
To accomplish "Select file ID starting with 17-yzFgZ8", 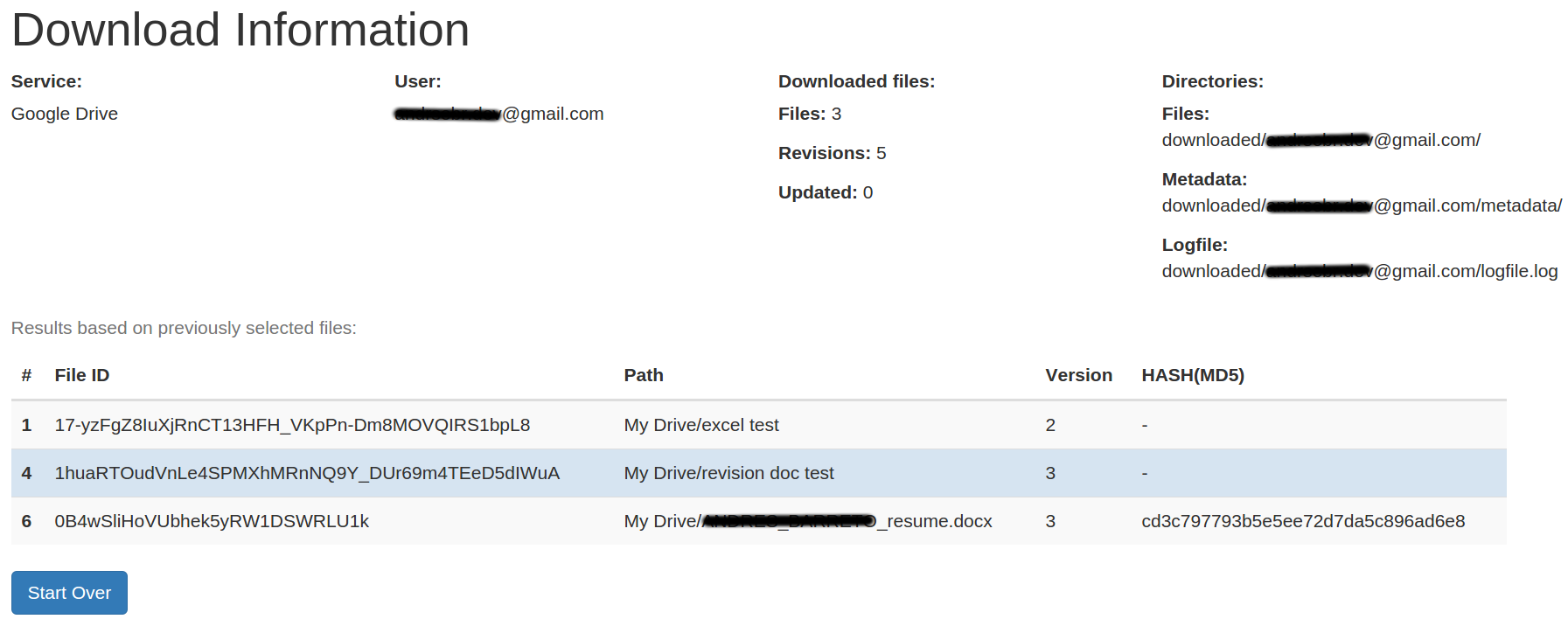I will (292, 425).
